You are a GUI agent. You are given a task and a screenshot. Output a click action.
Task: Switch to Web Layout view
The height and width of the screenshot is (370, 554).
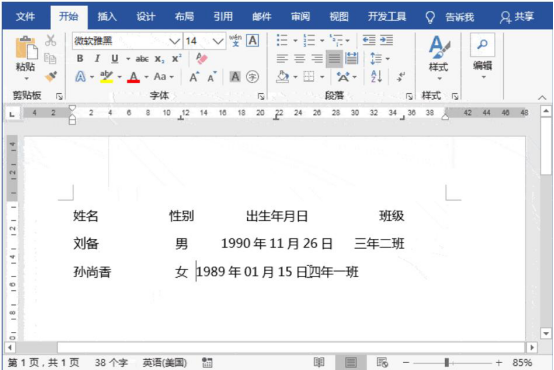382,362
